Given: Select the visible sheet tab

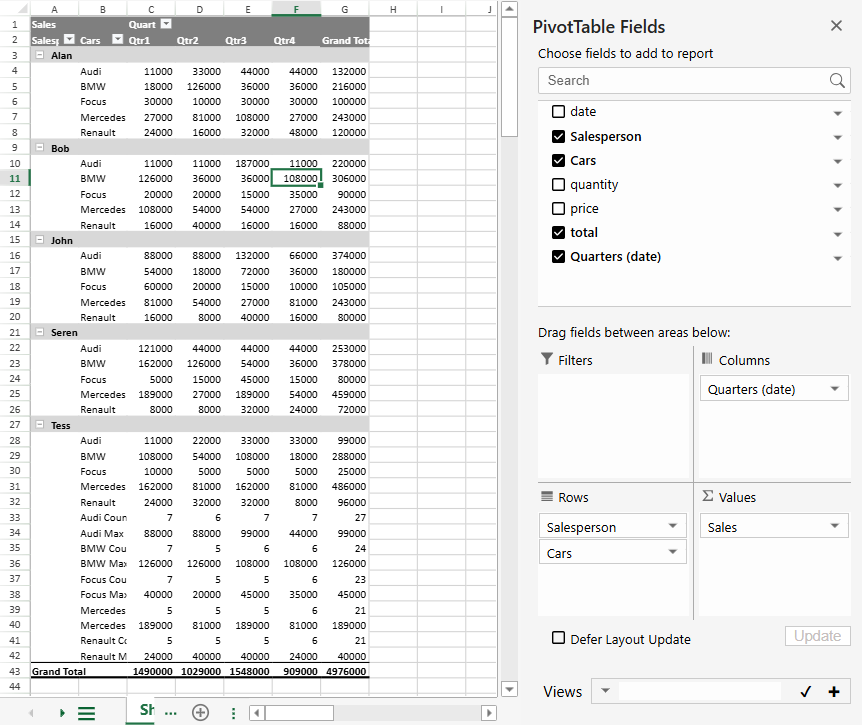Looking at the screenshot, I should coord(141,710).
